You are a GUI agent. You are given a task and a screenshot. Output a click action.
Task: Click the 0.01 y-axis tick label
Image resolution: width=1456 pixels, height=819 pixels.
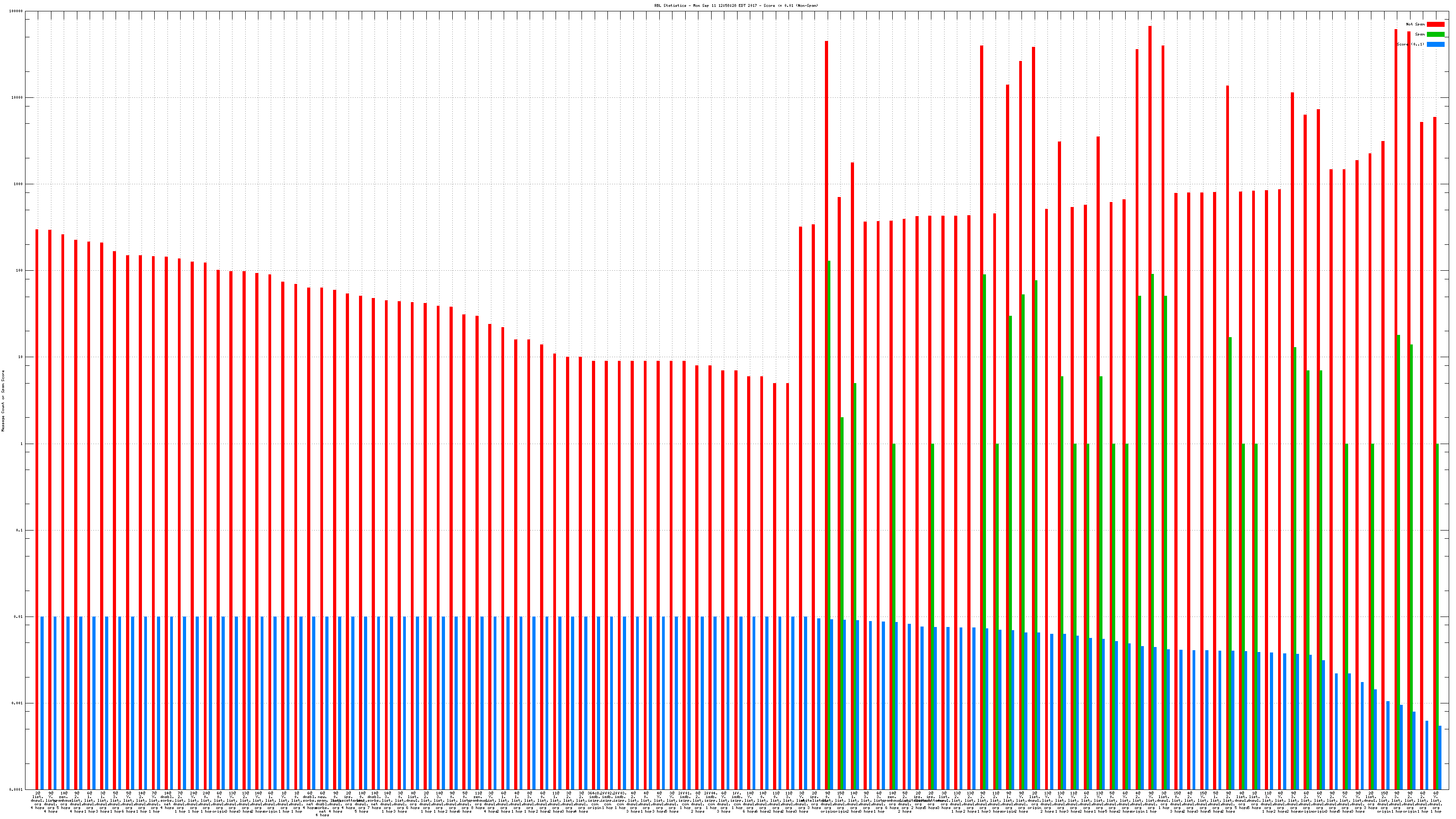pos(19,617)
